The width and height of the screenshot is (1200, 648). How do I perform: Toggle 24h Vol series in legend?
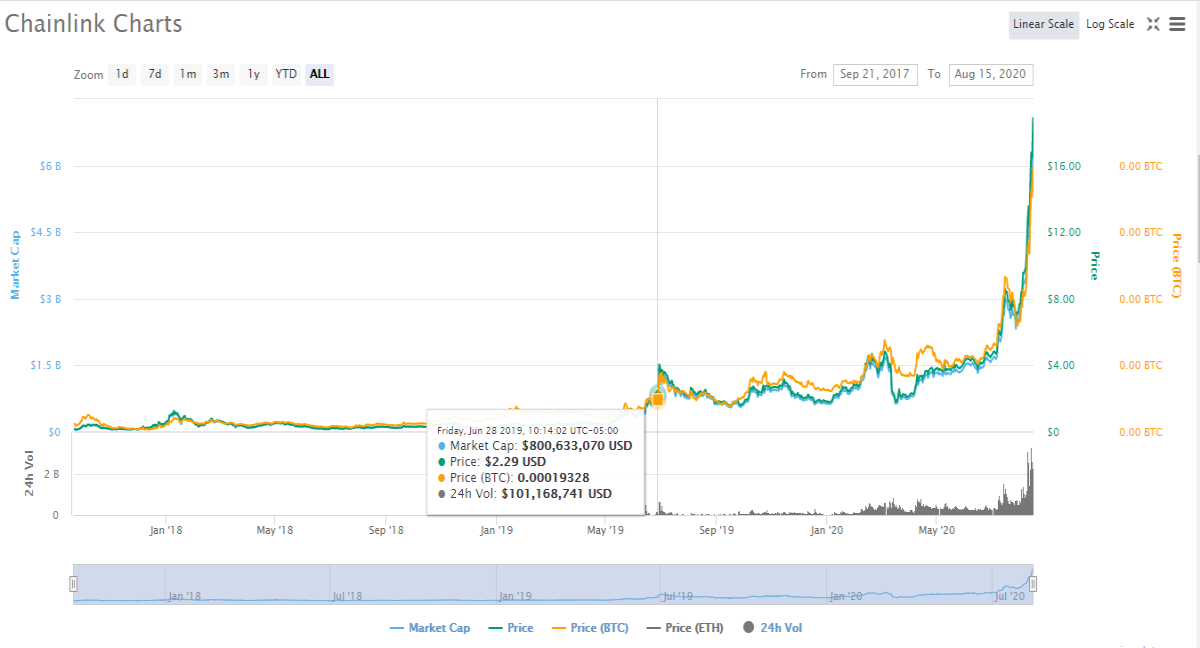[x=772, y=628]
